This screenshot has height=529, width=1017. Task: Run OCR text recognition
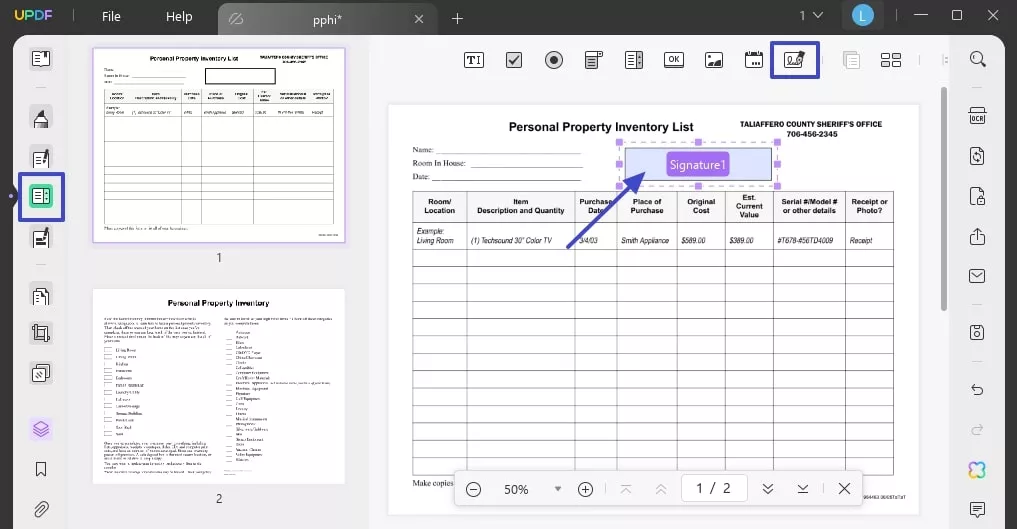tap(977, 116)
